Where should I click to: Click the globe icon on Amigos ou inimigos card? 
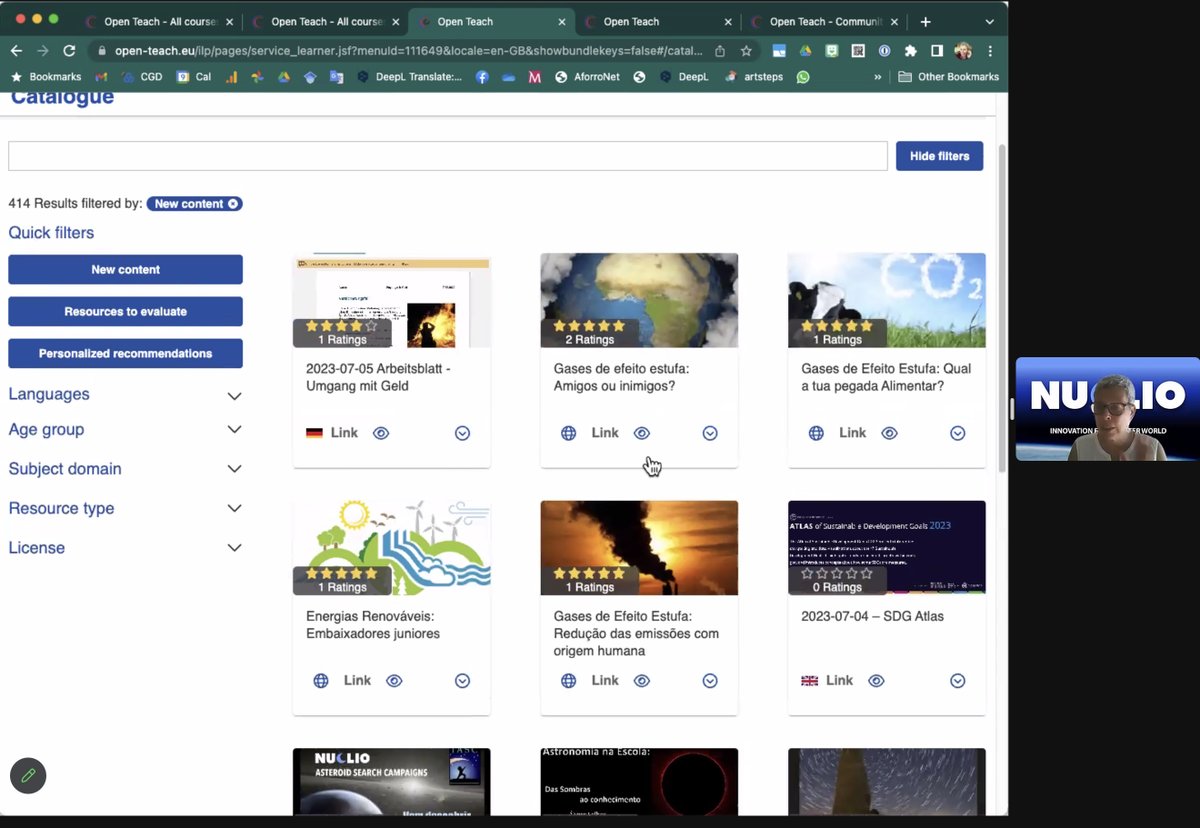(568, 433)
